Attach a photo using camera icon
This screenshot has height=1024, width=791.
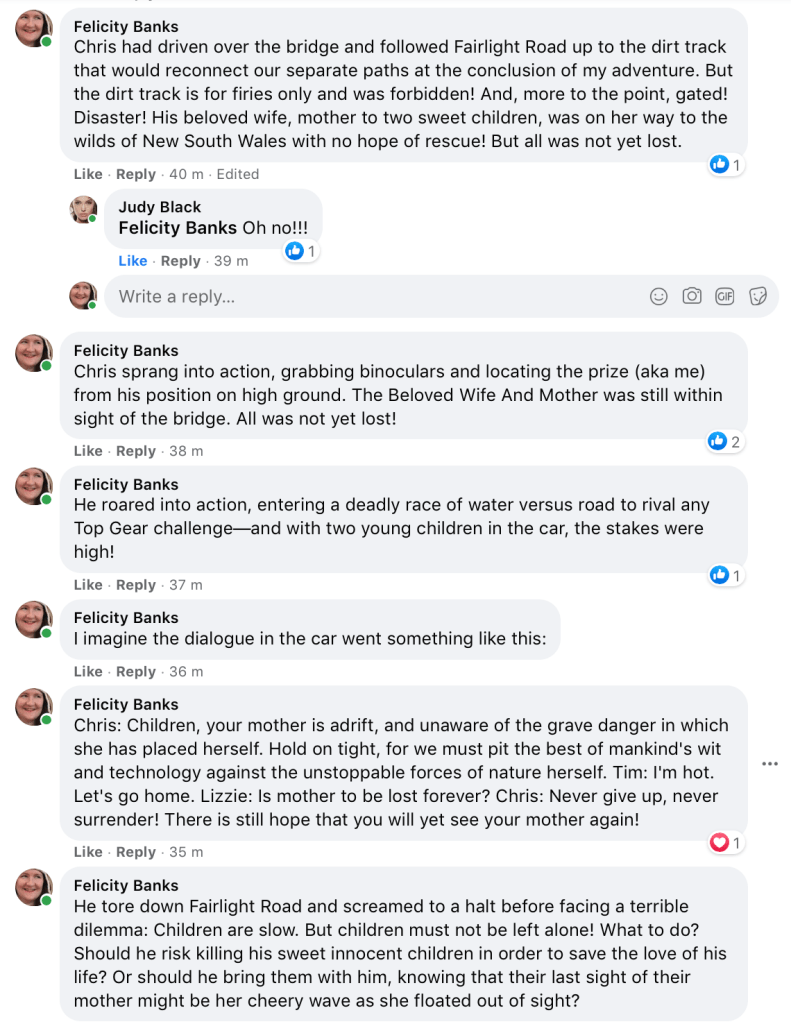click(691, 296)
